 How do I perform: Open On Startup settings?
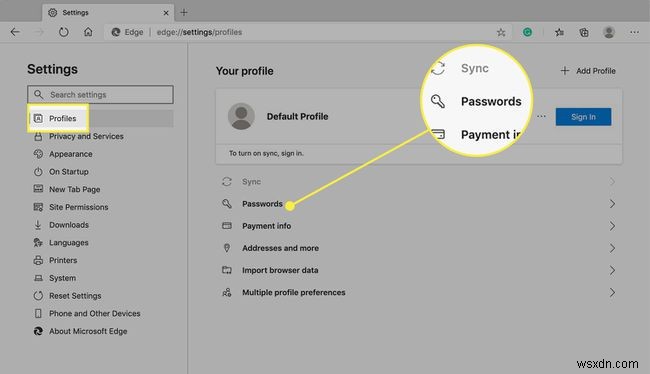tap(69, 172)
